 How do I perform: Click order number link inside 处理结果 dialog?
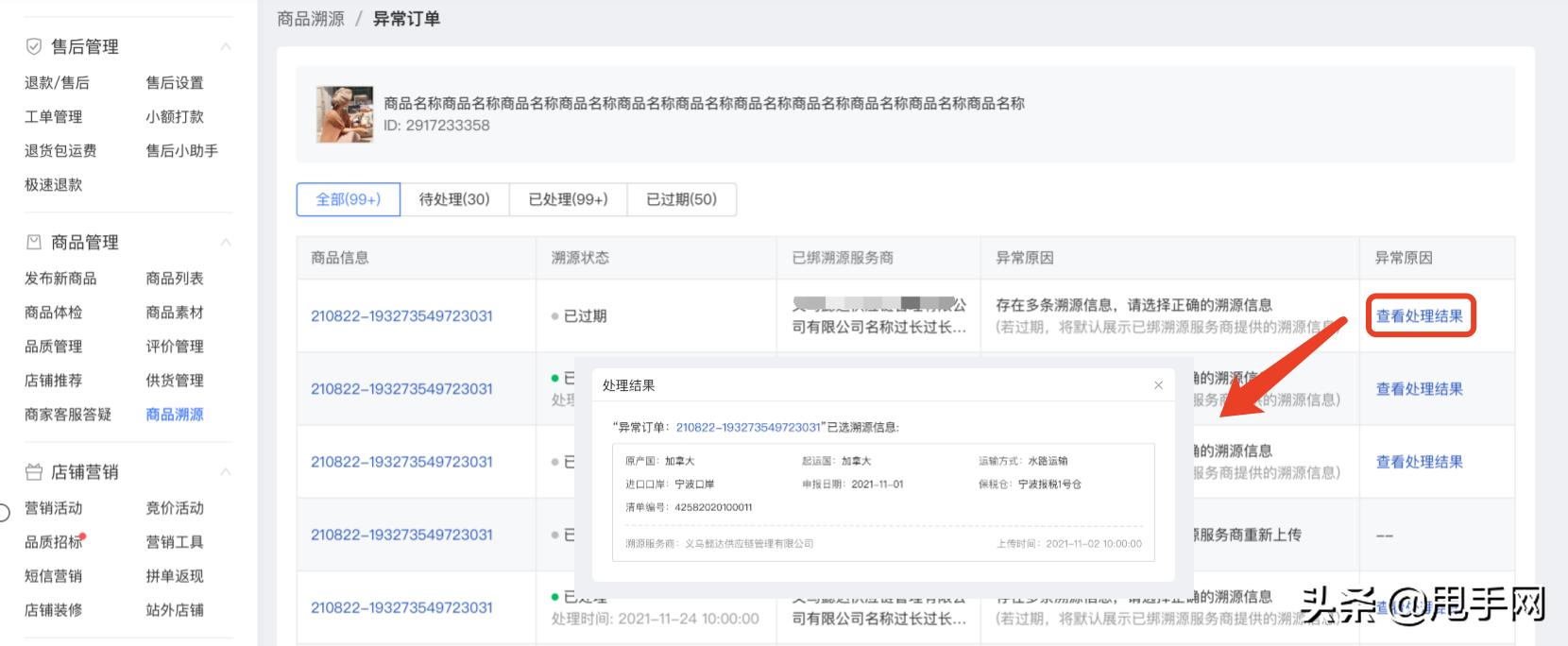pyautogui.click(x=748, y=428)
